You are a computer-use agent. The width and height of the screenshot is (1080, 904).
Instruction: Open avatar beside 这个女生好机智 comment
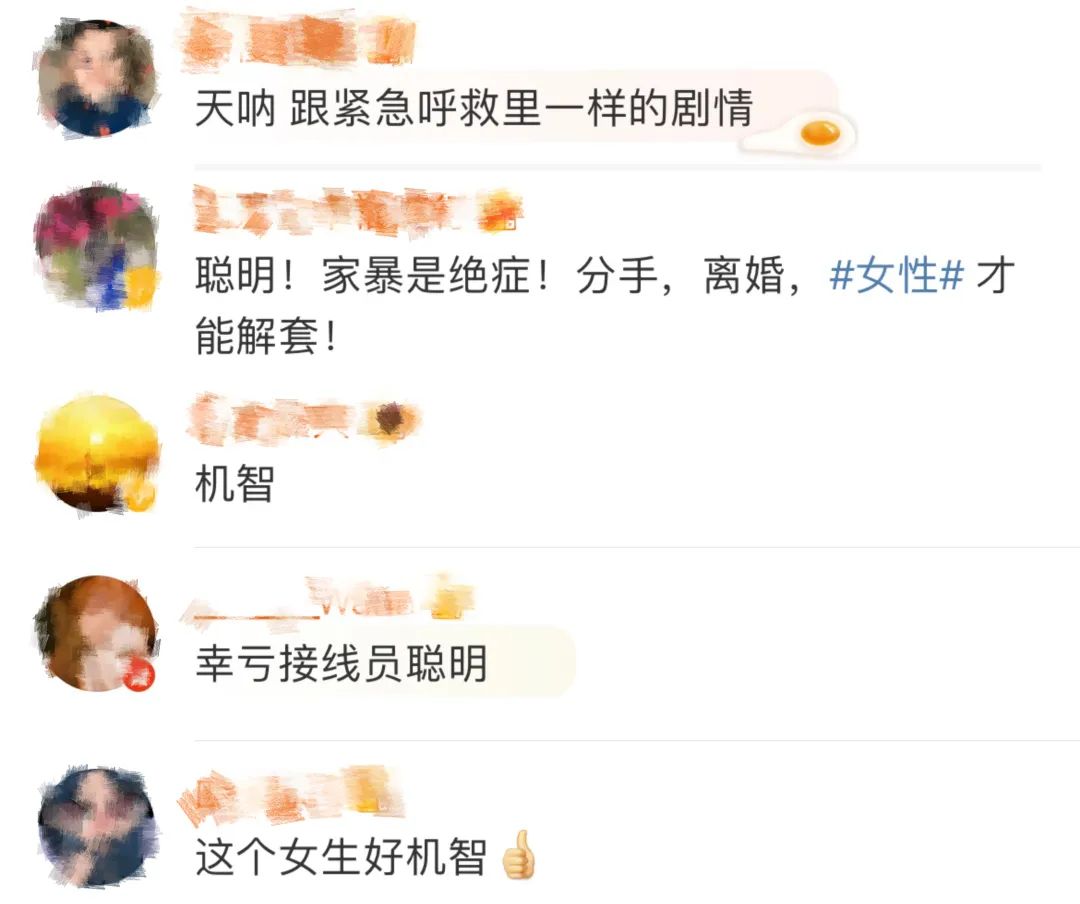96,825
